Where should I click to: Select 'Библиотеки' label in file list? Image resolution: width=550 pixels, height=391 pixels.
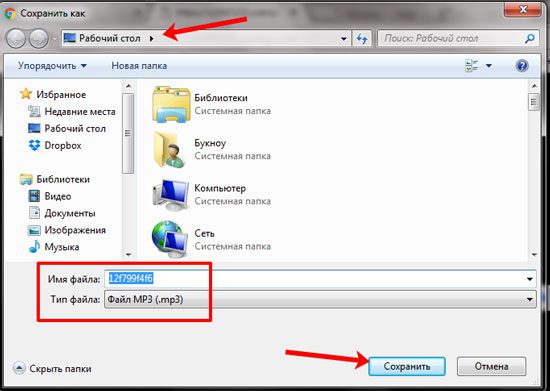(x=221, y=98)
